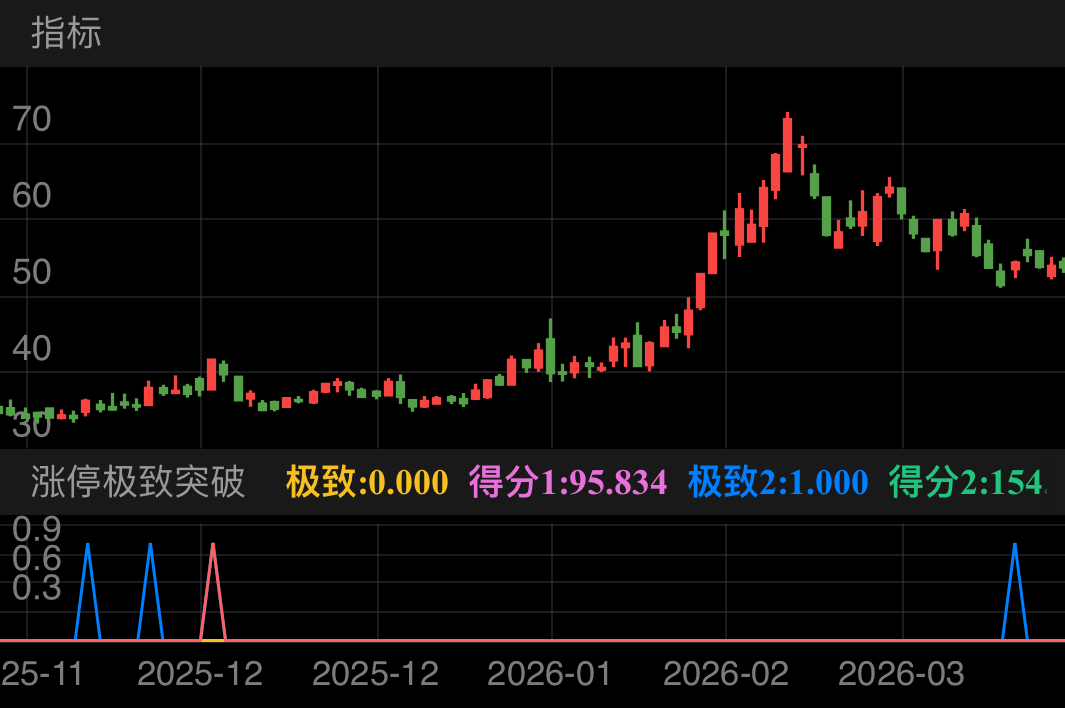This screenshot has height=708, width=1065.
Task: Click the 60 price axis label
Action: [31, 196]
